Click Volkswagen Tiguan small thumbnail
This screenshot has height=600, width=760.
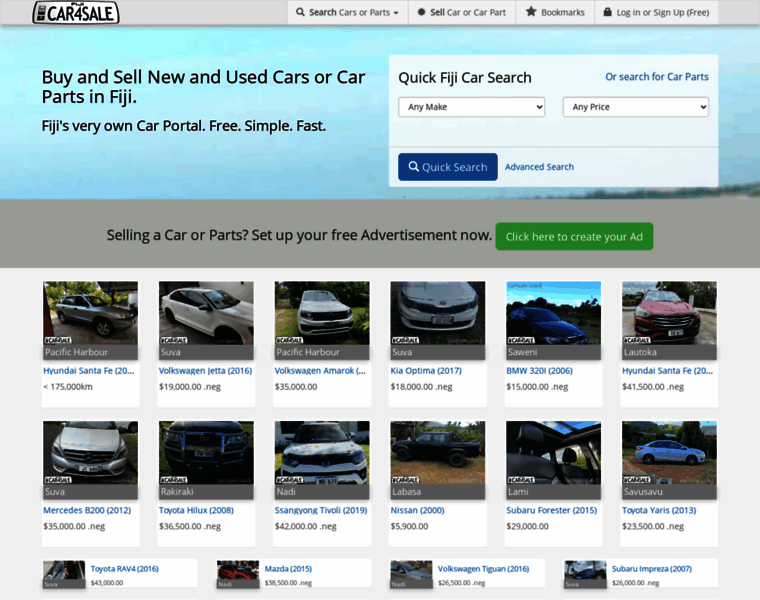tap(412, 575)
